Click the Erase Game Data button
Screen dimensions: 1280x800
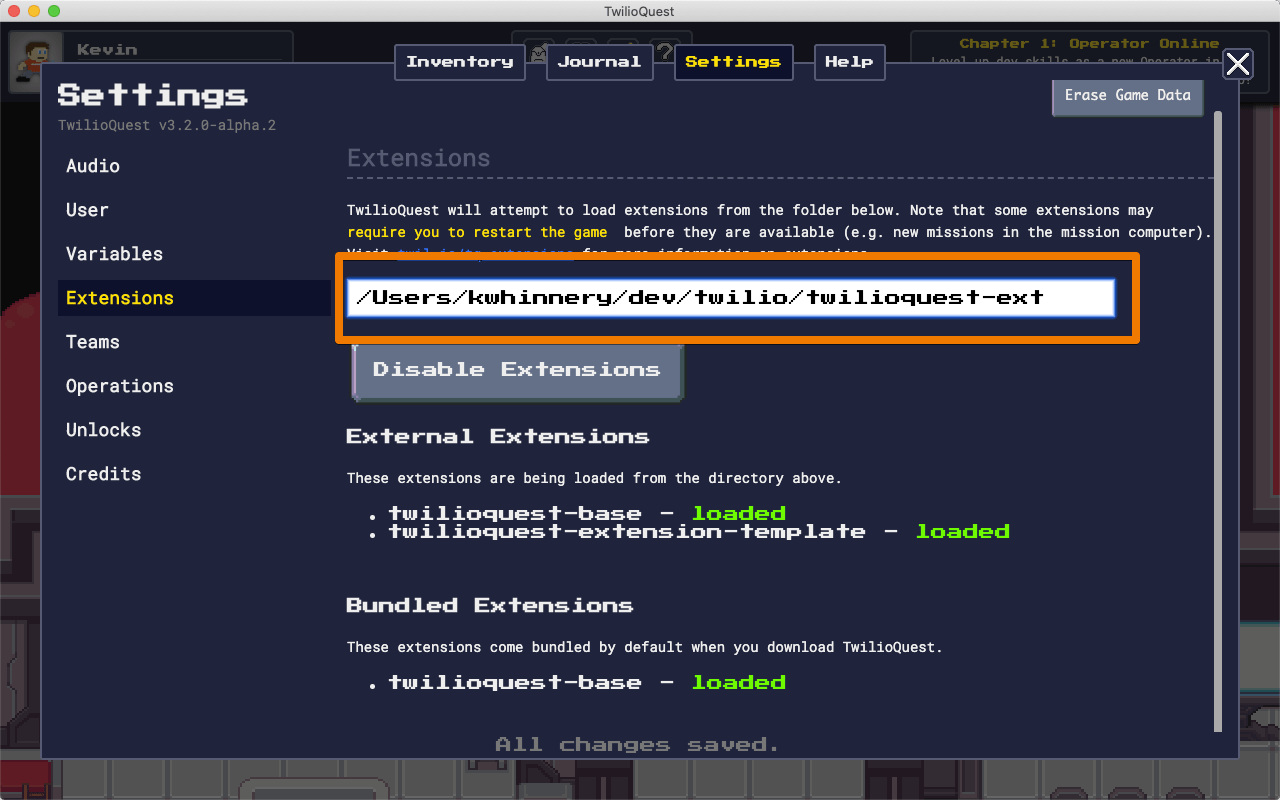pyautogui.click(x=1127, y=97)
